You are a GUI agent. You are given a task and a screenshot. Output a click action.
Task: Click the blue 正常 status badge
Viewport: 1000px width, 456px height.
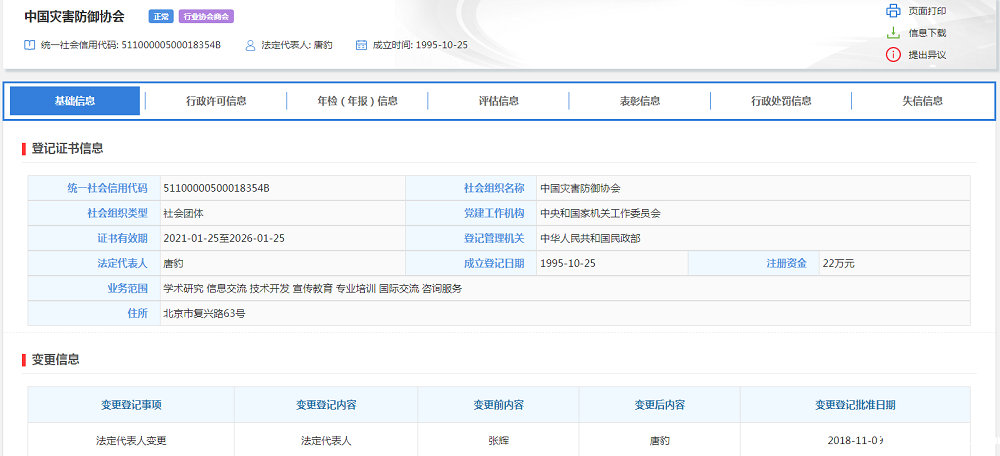pyautogui.click(x=161, y=17)
